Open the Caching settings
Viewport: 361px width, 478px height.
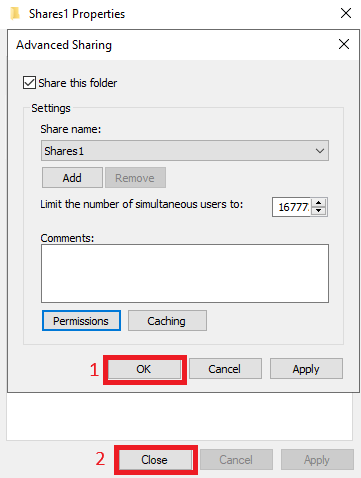[x=167, y=321]
